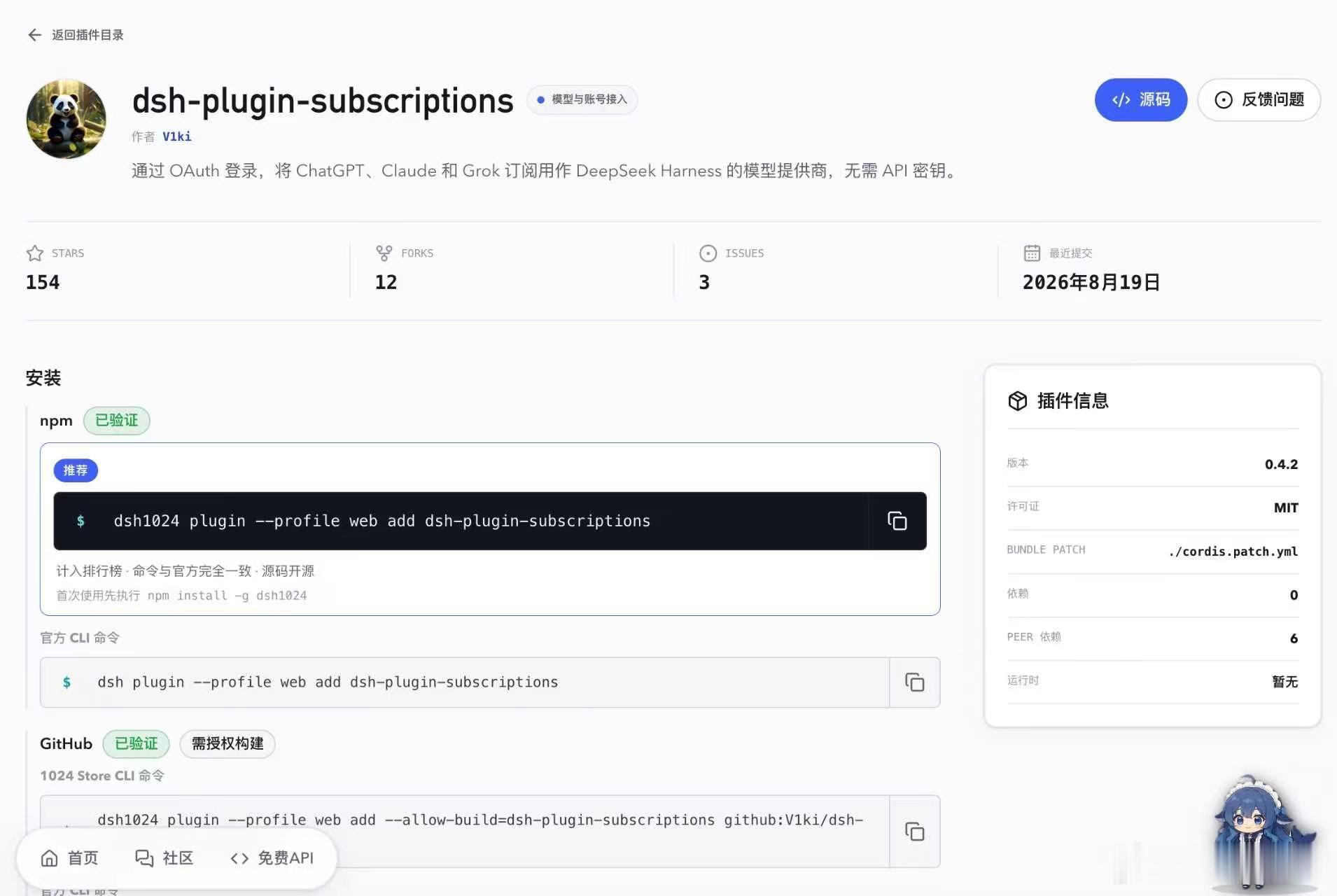Screen dimensions: 1337x896
Task: Click the 1024 Store CLI 命令 label
Action: [102, 776]
